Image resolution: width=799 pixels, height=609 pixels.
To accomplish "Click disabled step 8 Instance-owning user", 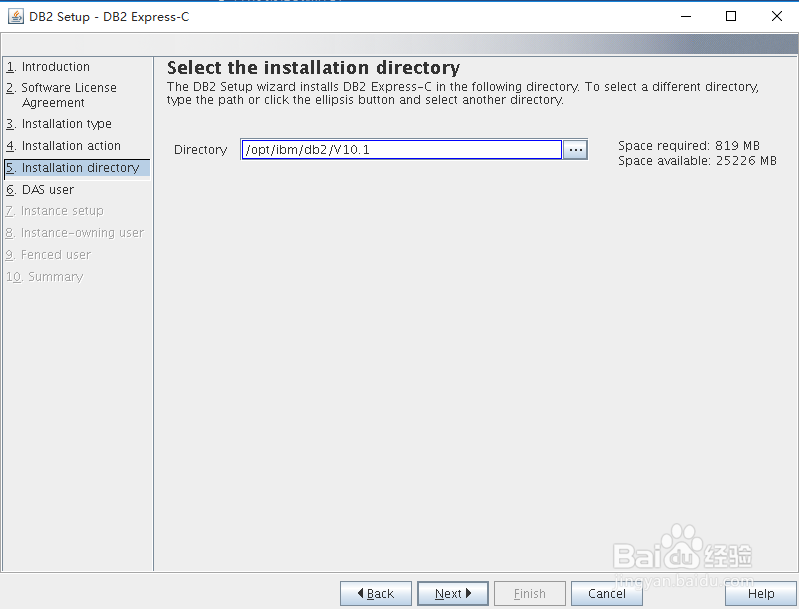I will point(75,232).
